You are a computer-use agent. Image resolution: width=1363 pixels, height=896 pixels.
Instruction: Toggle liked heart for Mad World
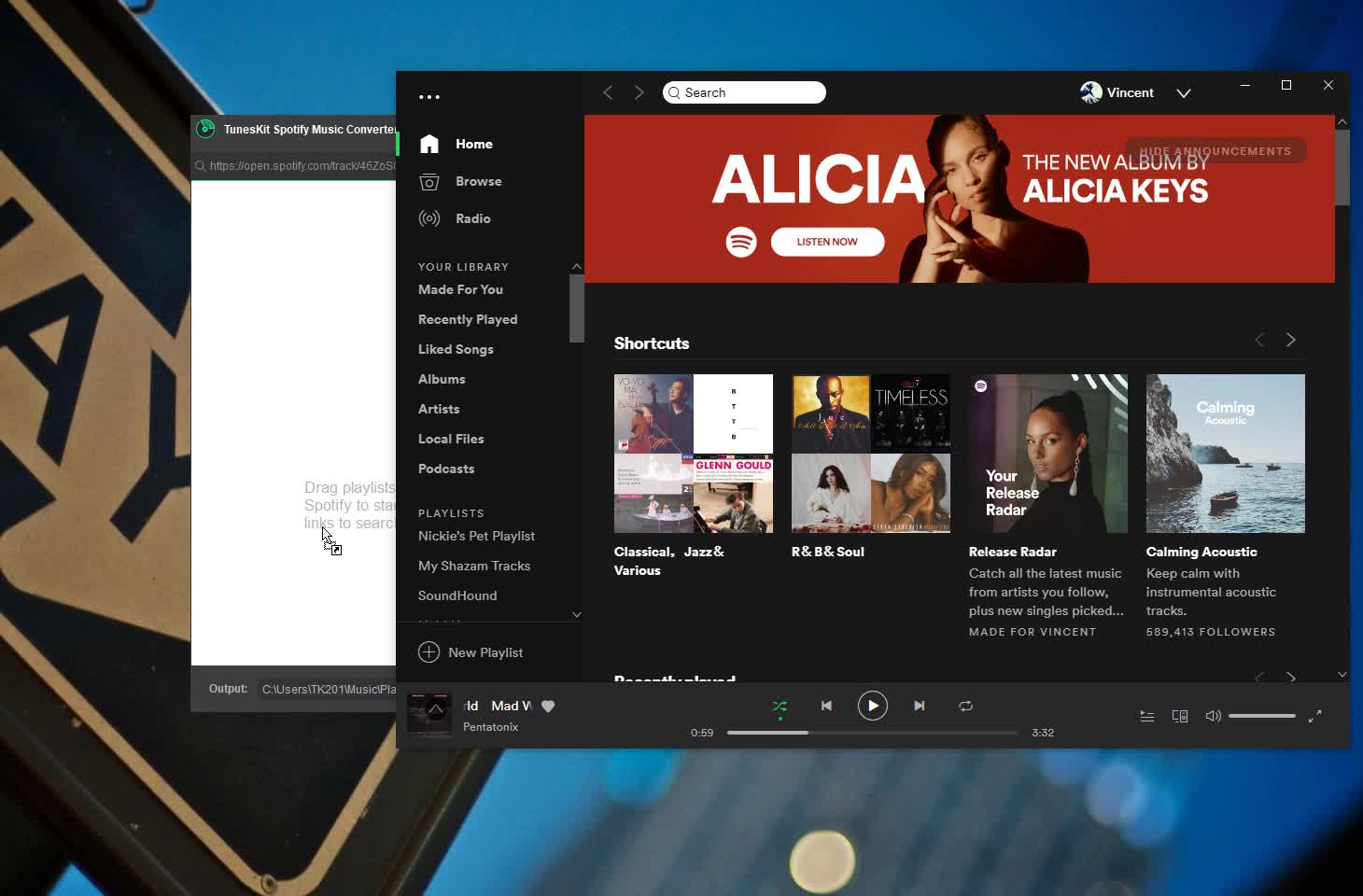point(548,707)
